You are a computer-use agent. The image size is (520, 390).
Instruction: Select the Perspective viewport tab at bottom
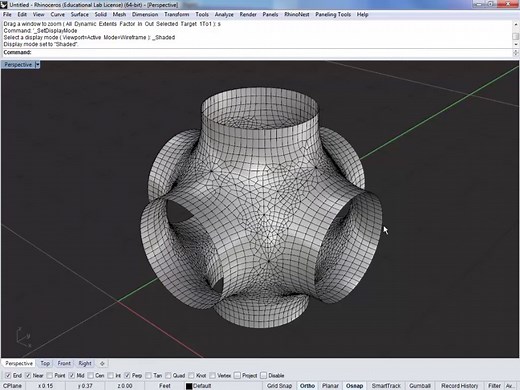click(x=19, y=363)
